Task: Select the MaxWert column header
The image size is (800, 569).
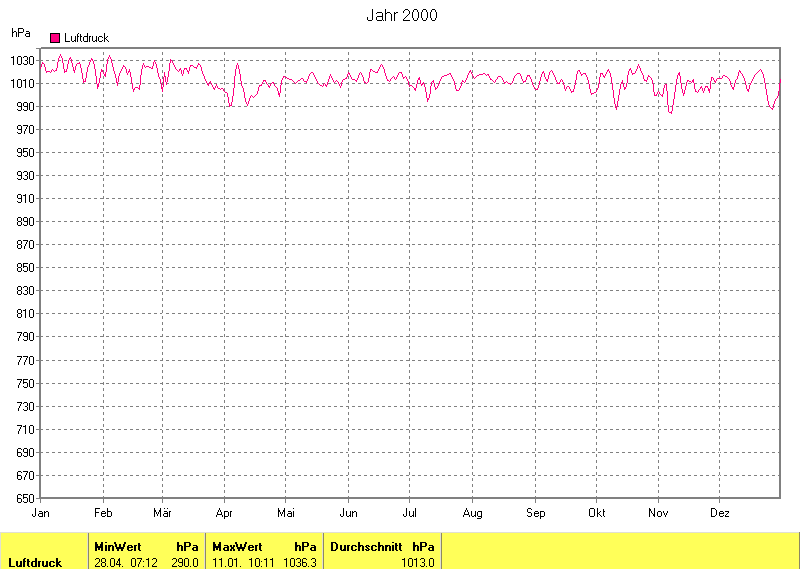Action: tap(237, 547)
